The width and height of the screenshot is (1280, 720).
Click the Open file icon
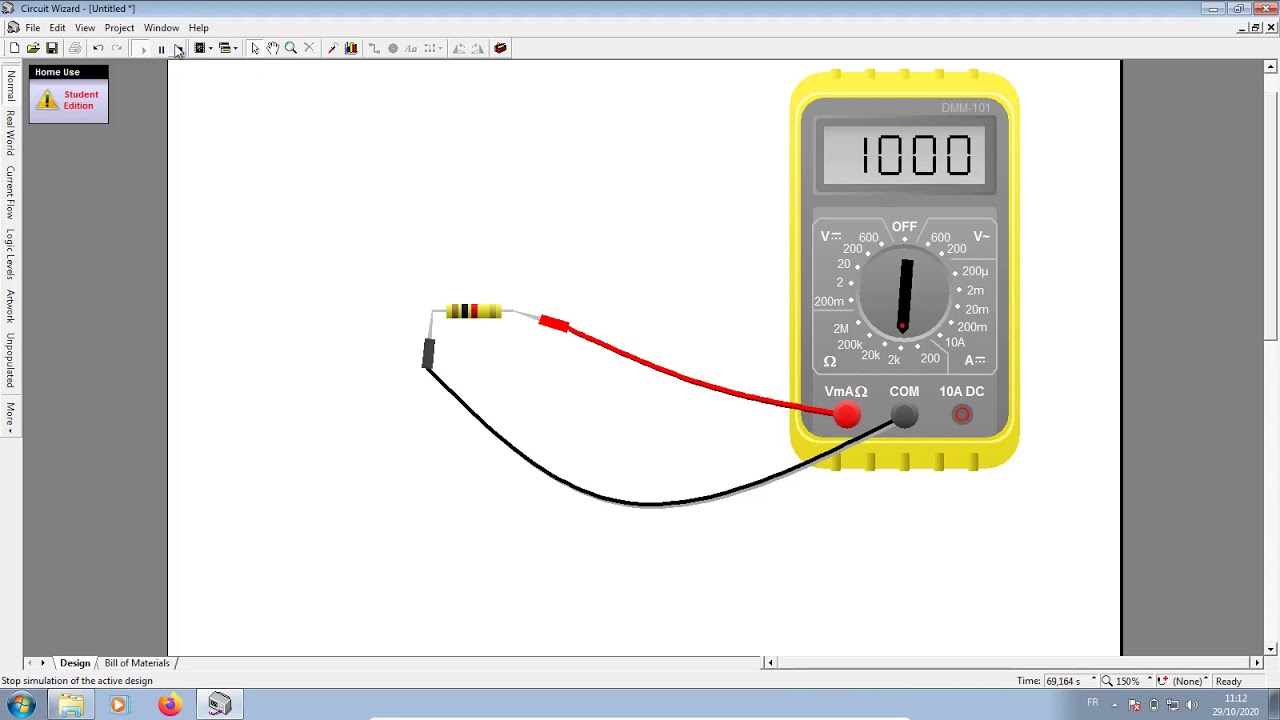(33, 48)
